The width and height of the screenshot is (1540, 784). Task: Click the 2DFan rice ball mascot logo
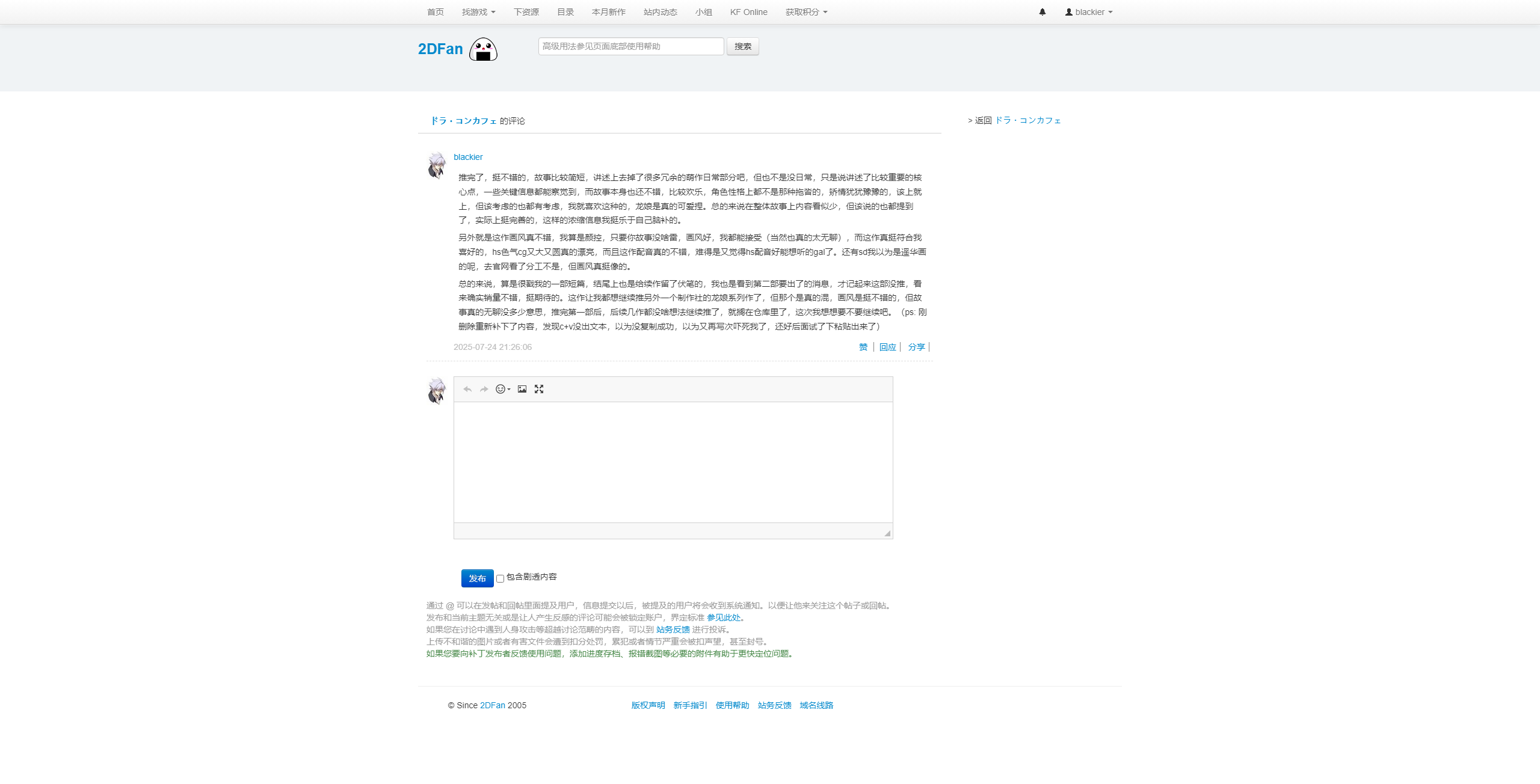point(483,49)
